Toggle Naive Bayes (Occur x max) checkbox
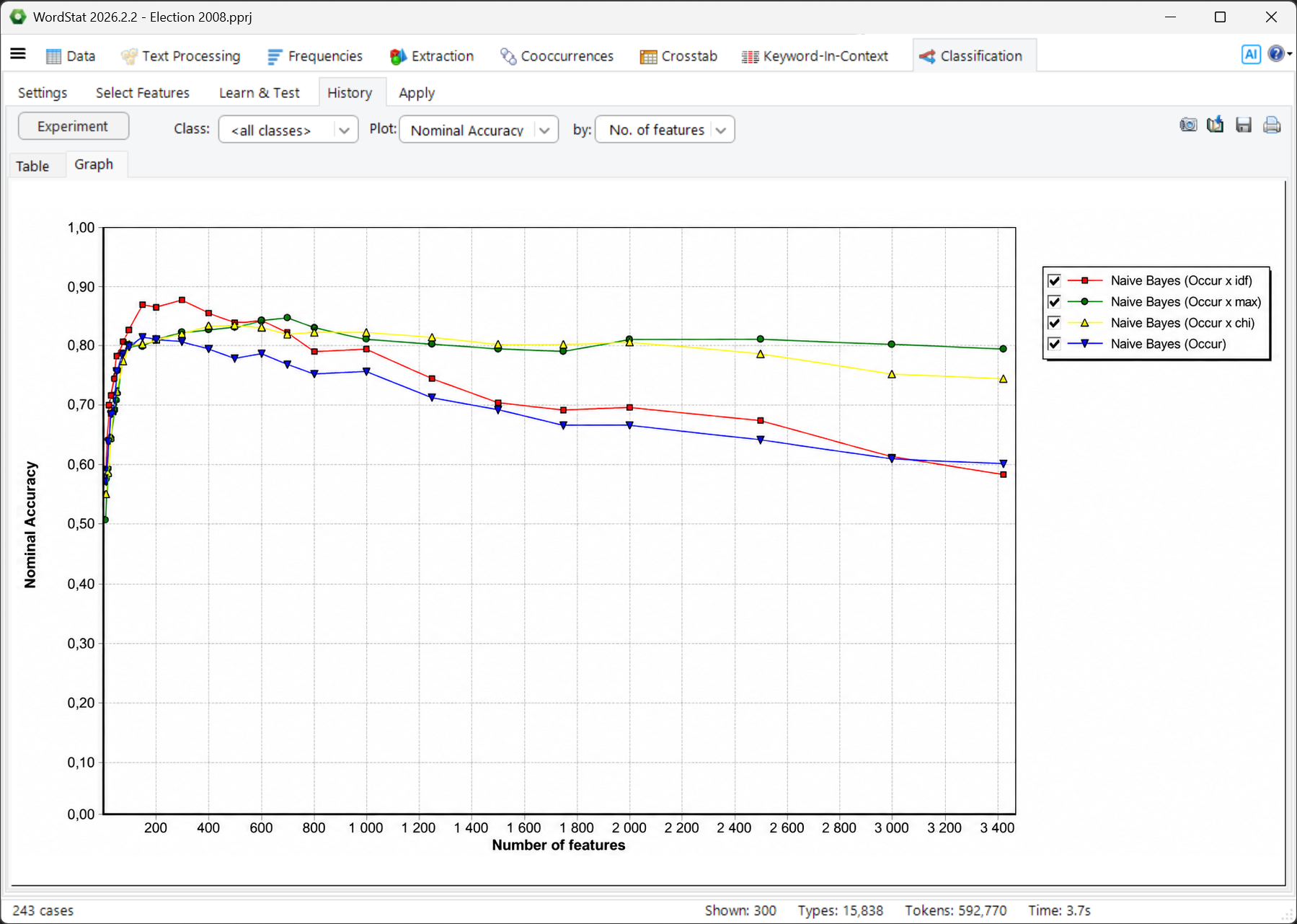Viewport: 1297px width, 924px height. tap(1054, 302)
